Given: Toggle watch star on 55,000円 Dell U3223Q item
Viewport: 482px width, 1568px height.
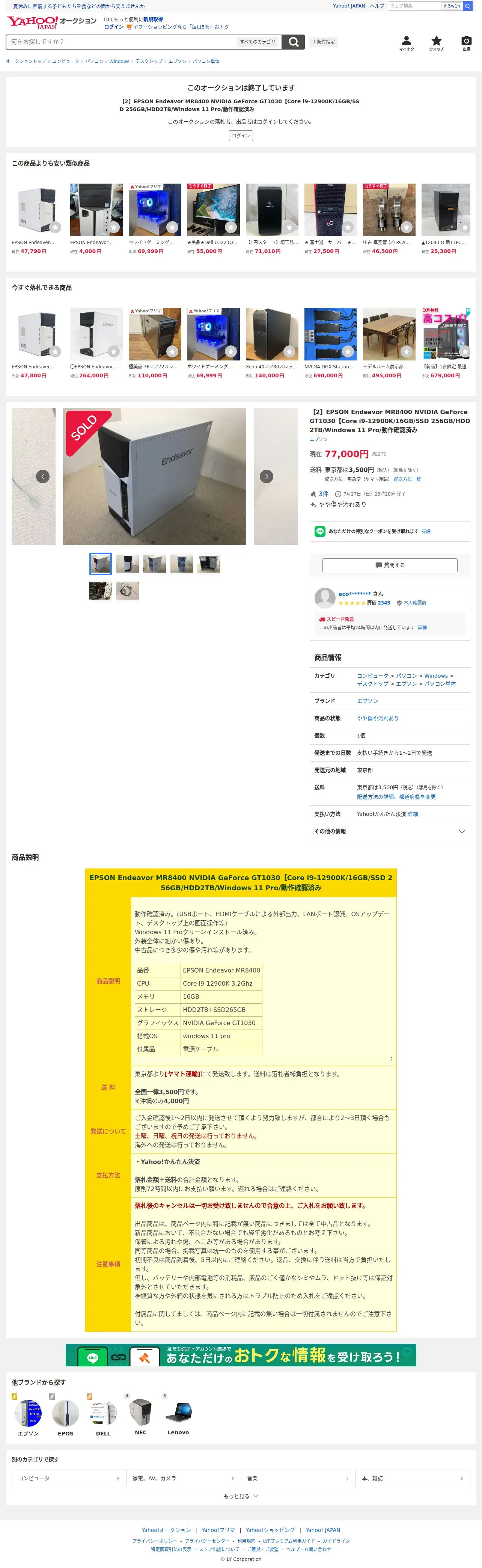Looking at the screenshot, I should [x=230, y=227].
